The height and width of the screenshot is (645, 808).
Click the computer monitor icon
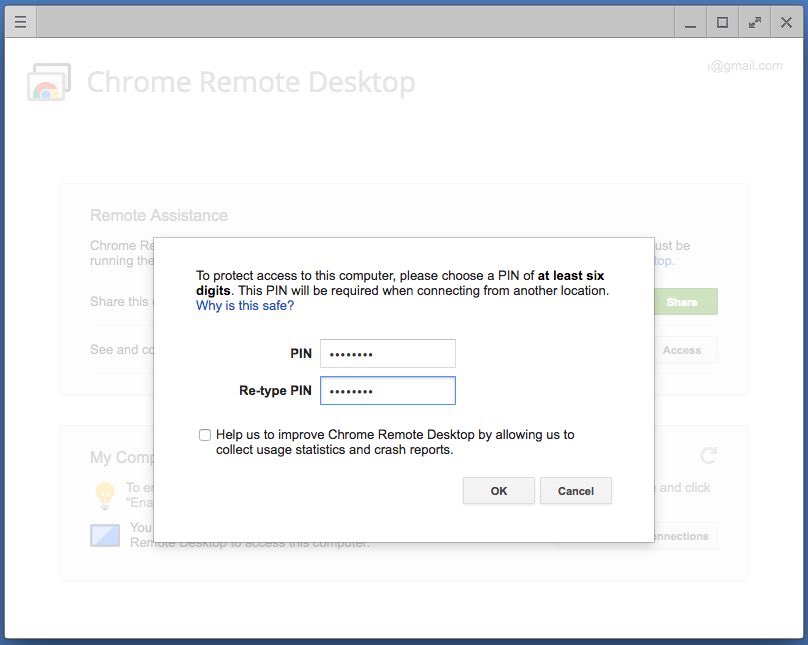[x=105, y=535]
